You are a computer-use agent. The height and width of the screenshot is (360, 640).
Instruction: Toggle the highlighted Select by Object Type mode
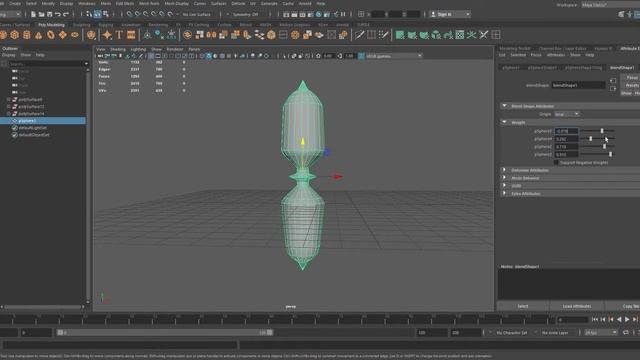pos(98,14)
